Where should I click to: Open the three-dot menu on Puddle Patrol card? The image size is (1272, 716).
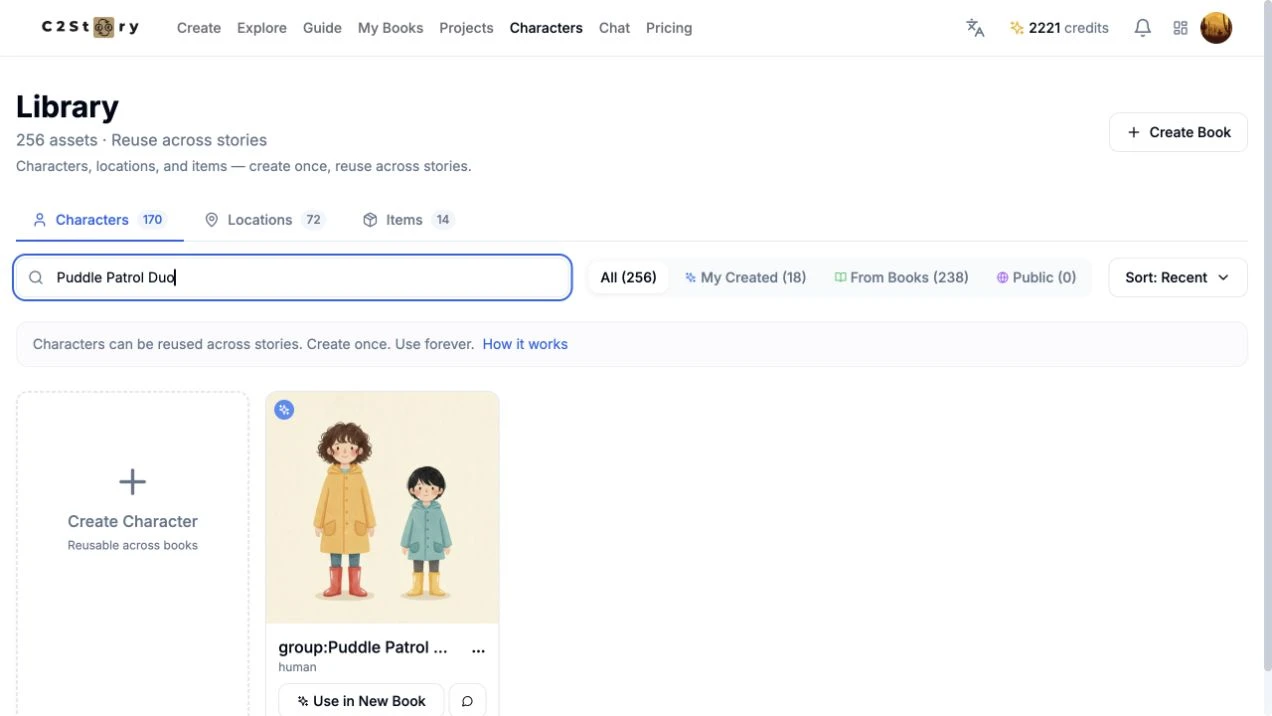478,649
